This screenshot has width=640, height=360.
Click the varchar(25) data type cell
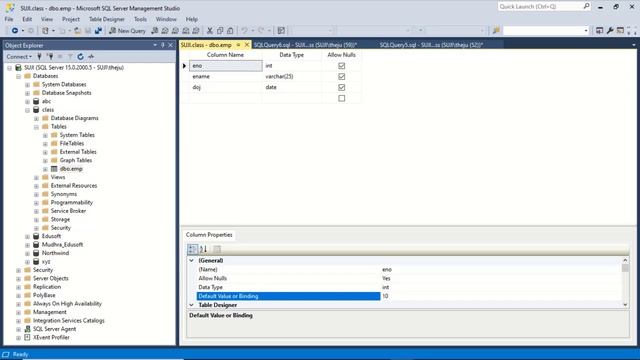point(292,76)
